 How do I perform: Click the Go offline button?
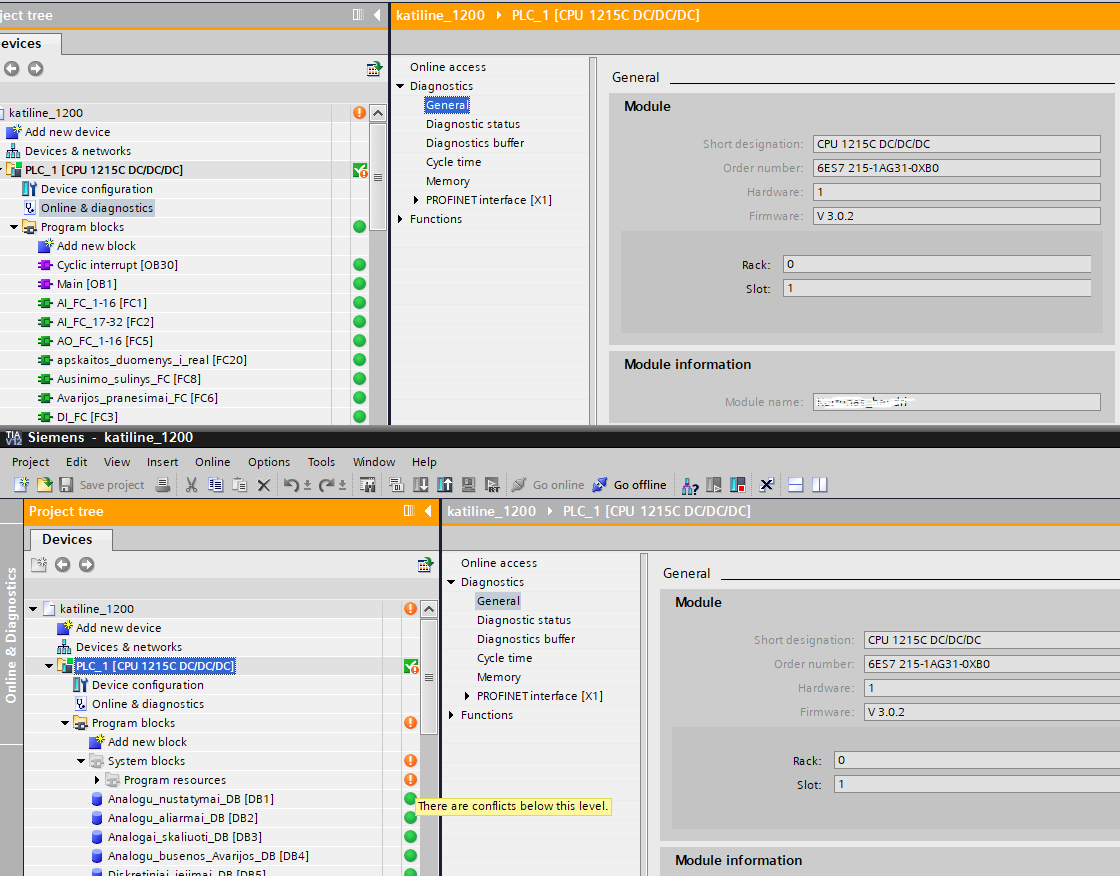[629, 485]
